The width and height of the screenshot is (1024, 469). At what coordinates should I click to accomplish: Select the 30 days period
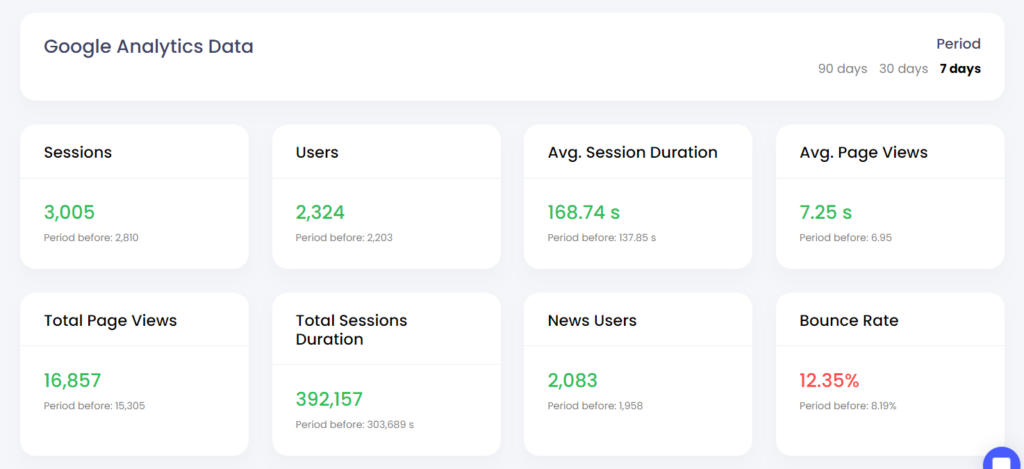[903, 69]
